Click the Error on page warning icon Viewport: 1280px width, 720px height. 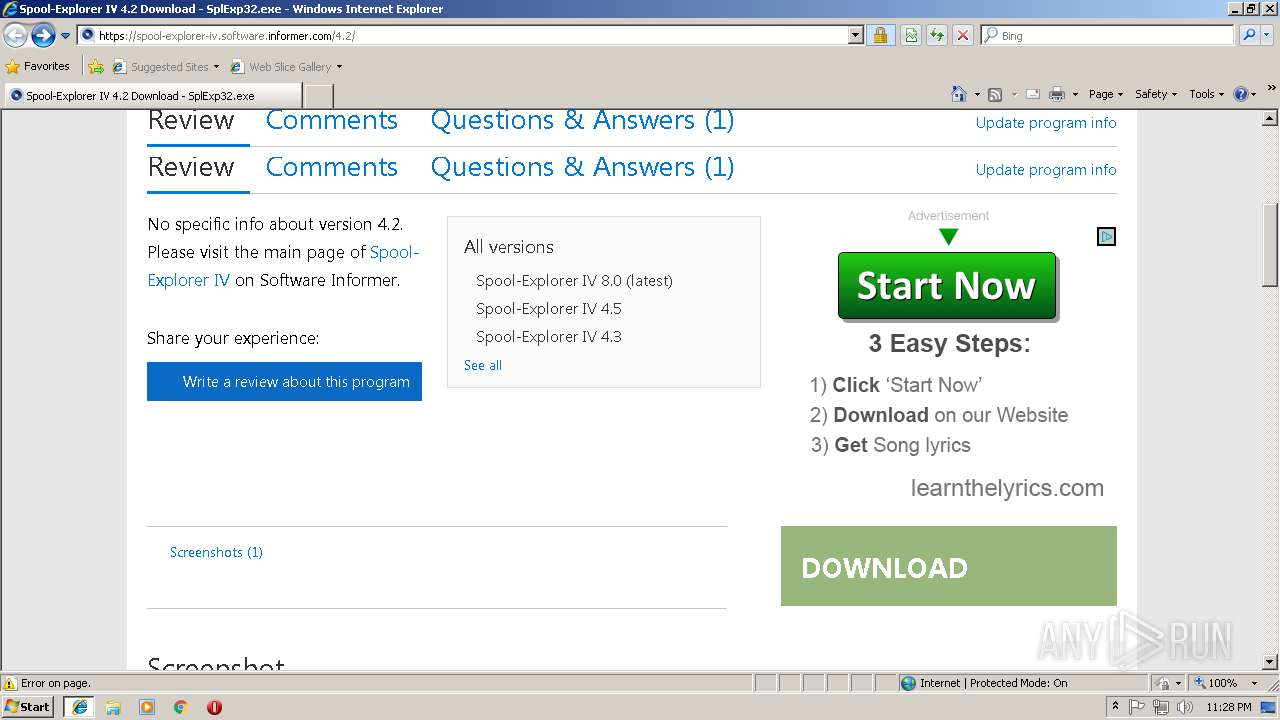tap(10, 683)
